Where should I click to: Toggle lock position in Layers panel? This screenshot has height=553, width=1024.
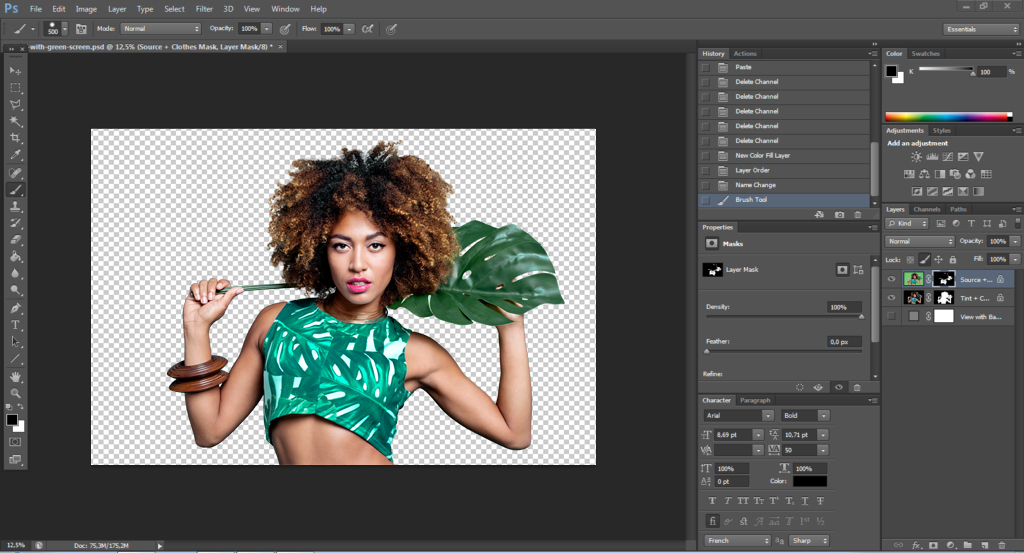(x=938, y=260)
